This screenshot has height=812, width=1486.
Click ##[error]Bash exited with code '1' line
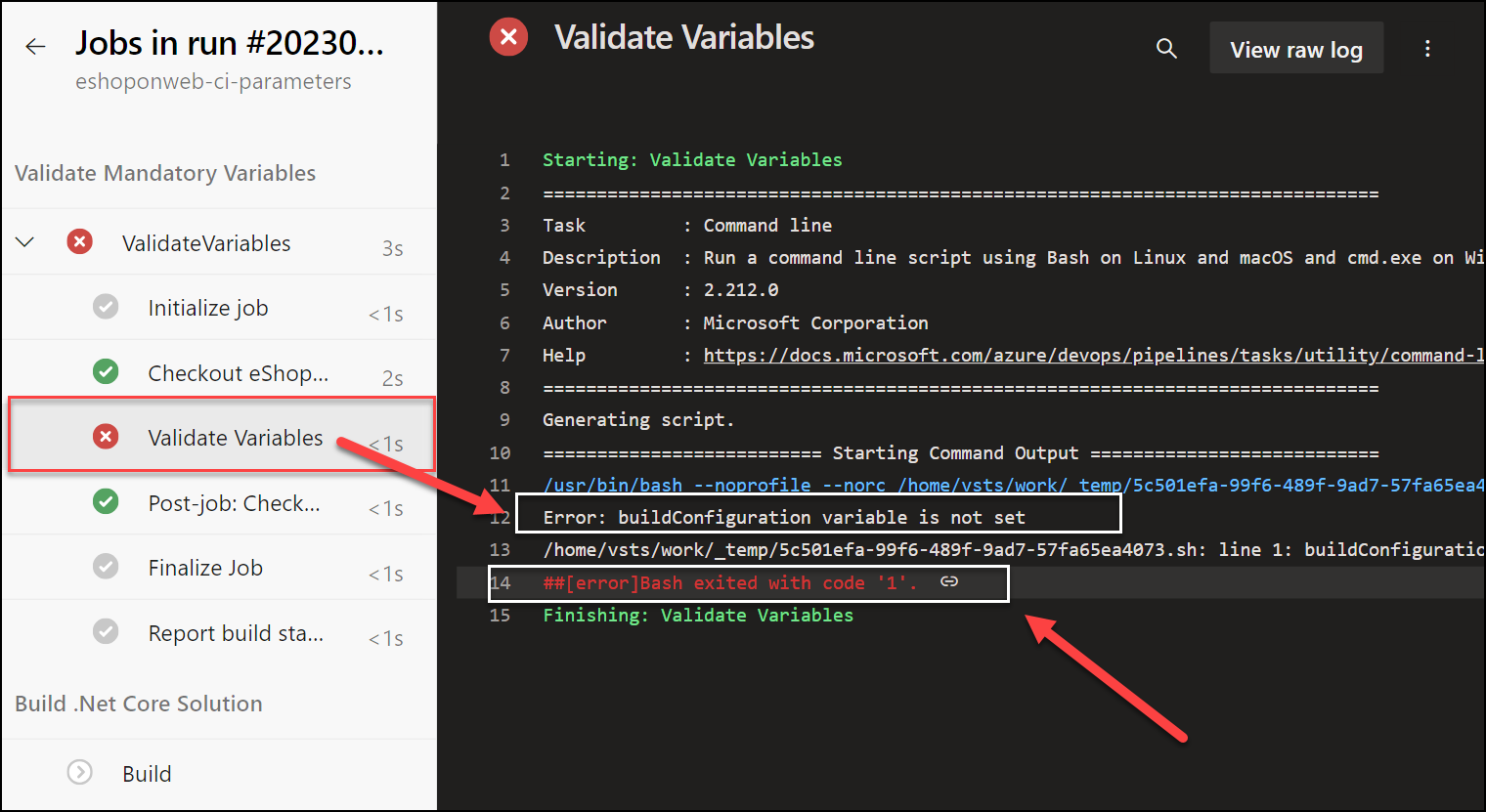click(x=730, y=582)
